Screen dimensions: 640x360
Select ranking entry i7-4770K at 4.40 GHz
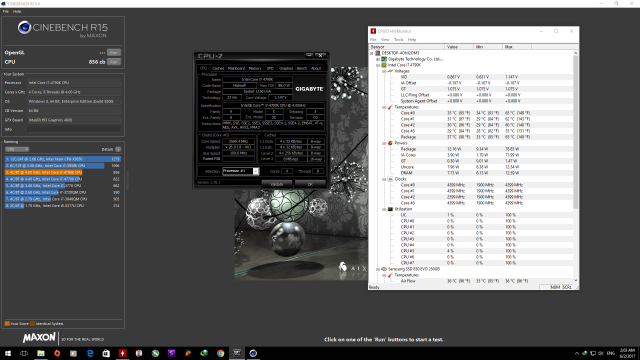pos(63,179)
